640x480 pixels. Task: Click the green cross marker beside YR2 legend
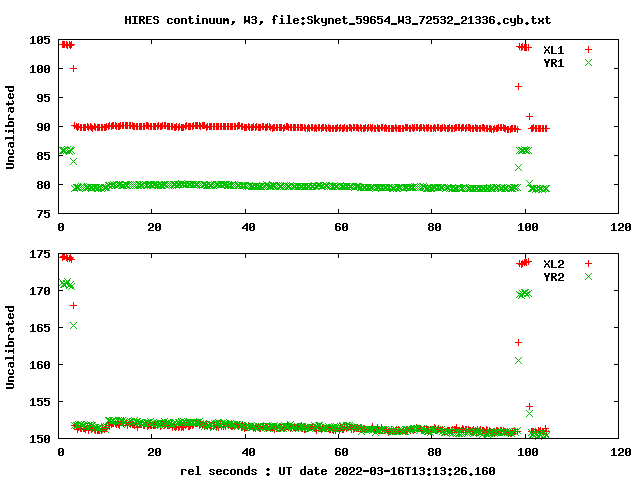click(x=588, y=277)
